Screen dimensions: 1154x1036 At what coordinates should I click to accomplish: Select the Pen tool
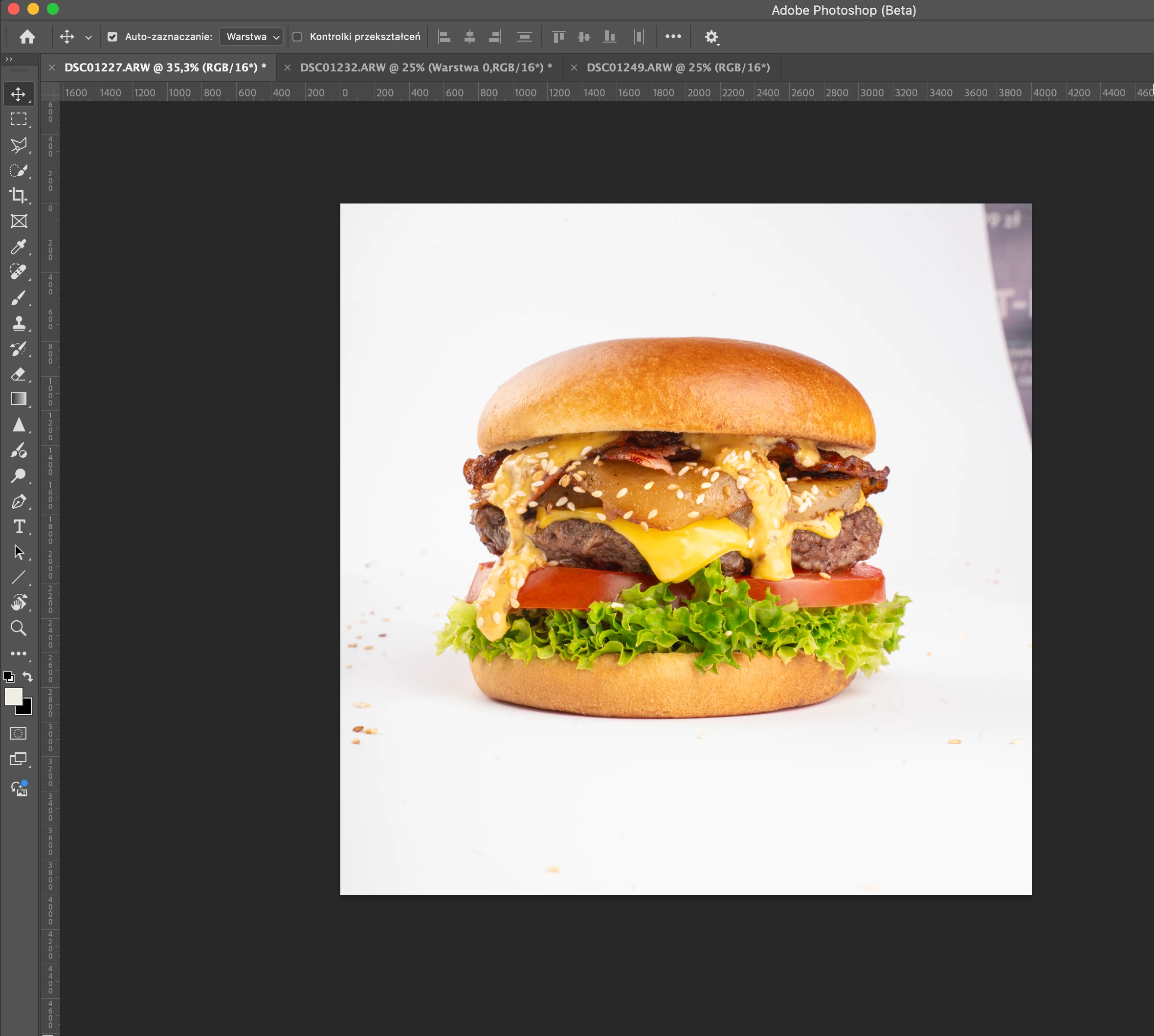(18, 501)
